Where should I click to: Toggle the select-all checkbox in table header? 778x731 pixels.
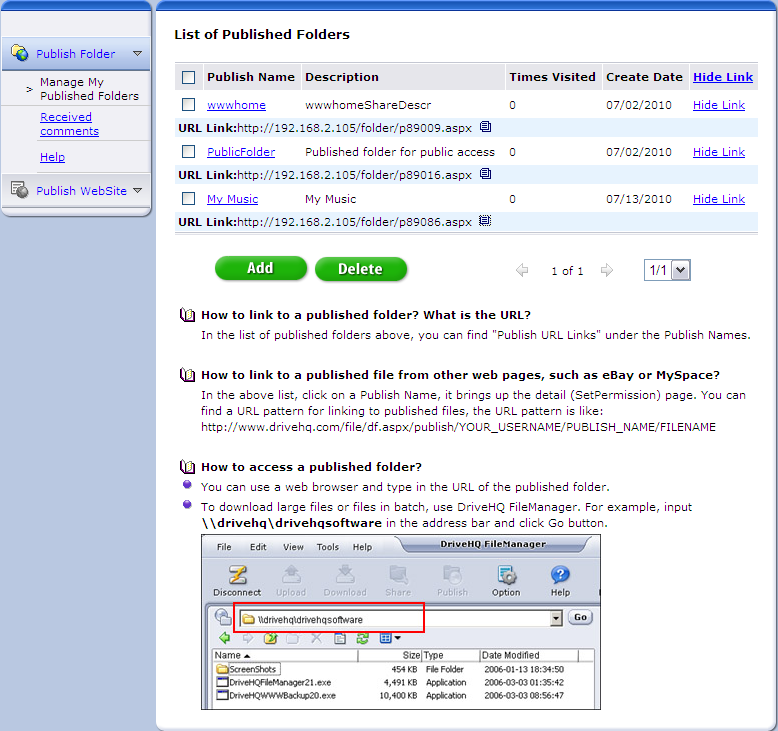[x=188, y=77]
